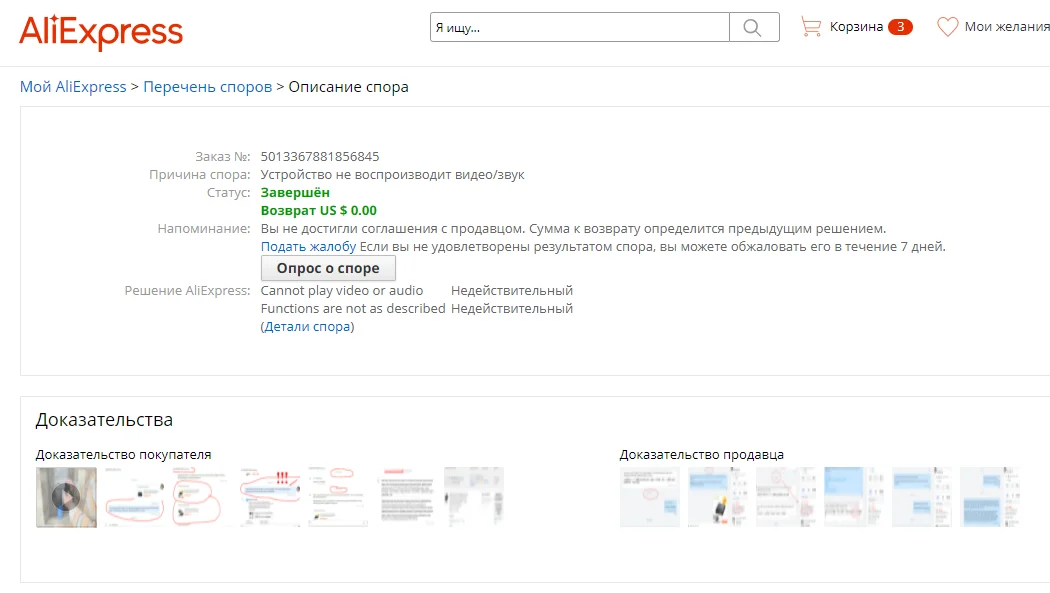
Task: Click the cart badge showing 3
Action: pos(901,27)
